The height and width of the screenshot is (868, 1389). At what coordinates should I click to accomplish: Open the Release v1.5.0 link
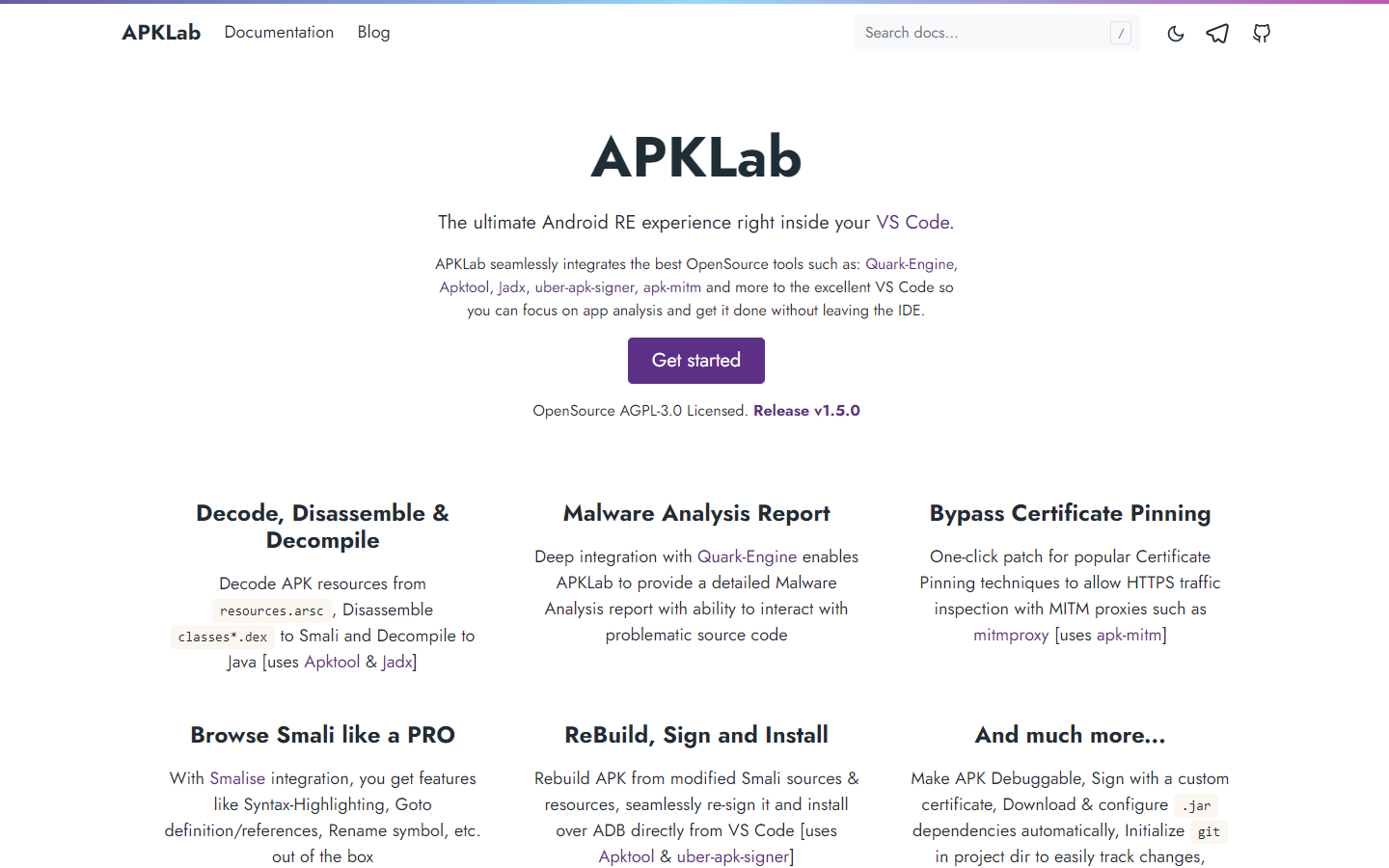[806, 411]
